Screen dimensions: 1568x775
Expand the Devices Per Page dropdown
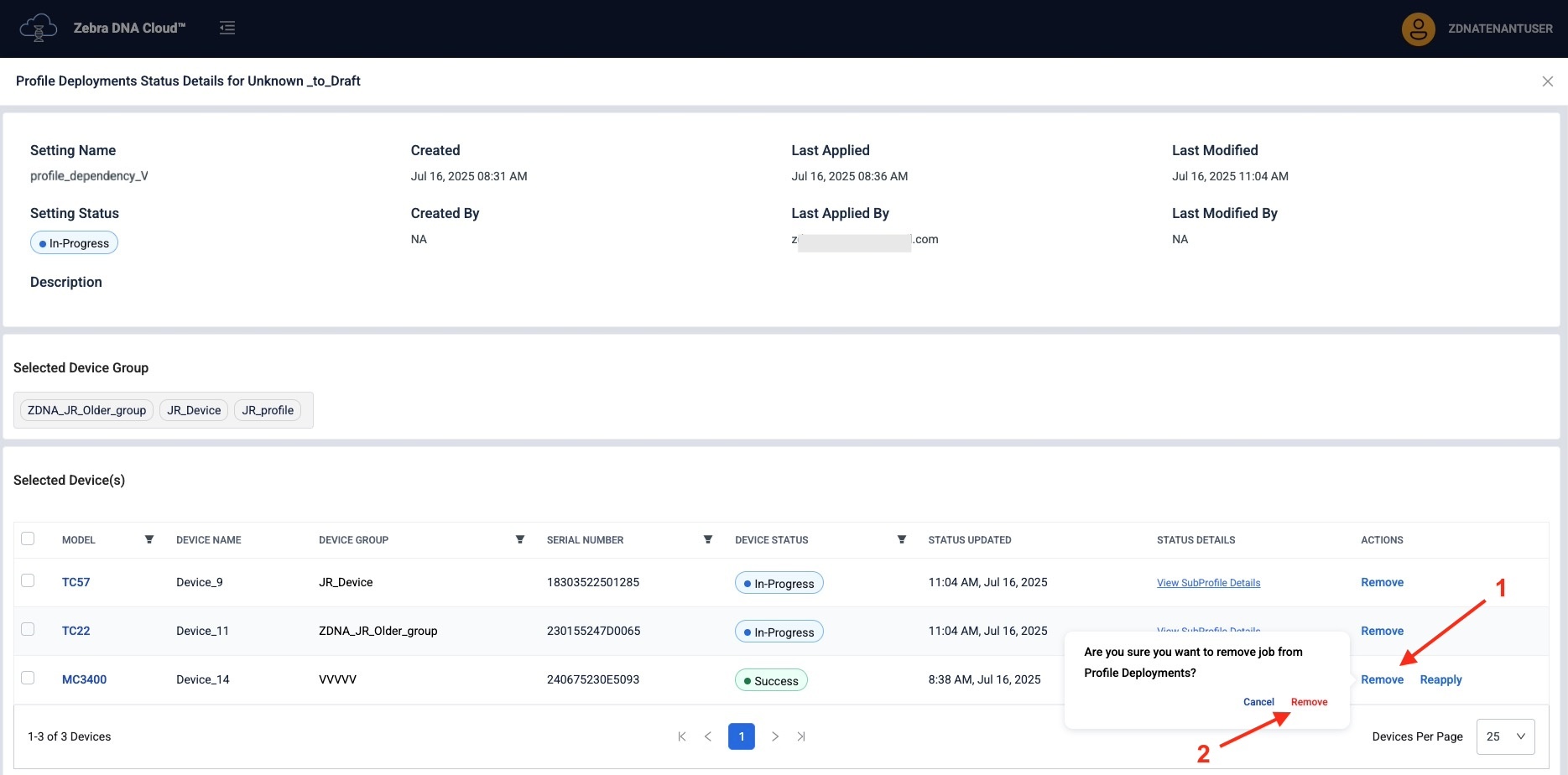point(1505,736)
